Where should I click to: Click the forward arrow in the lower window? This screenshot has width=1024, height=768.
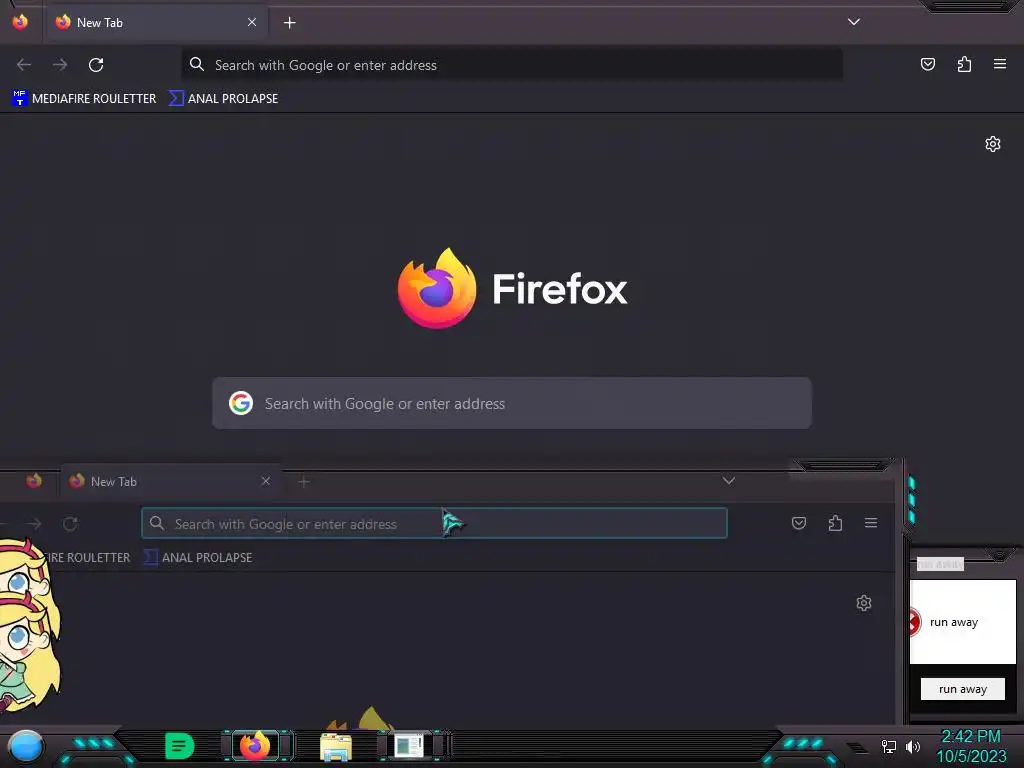pos(34,524)
